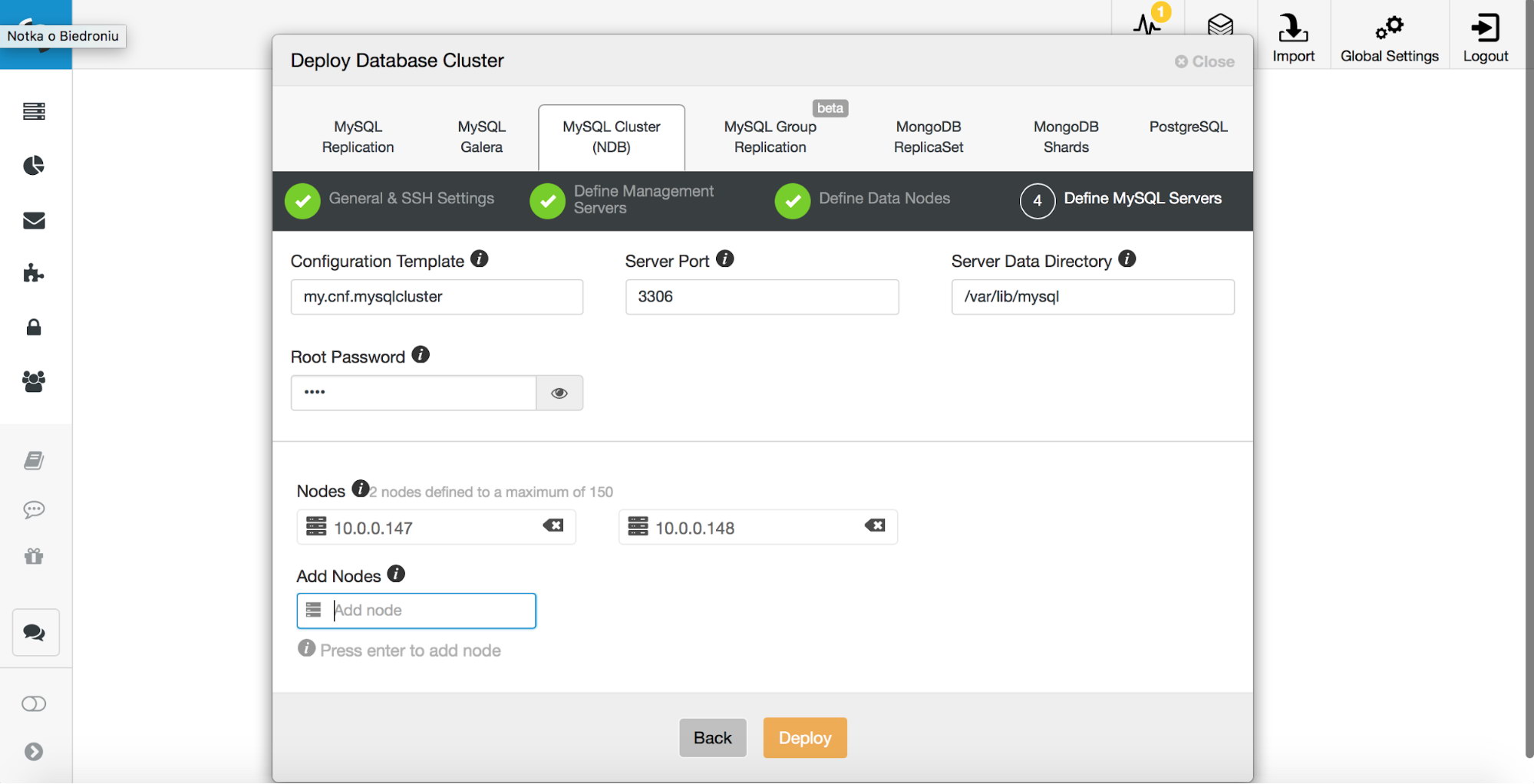Click the Configuration Template field

437,297
